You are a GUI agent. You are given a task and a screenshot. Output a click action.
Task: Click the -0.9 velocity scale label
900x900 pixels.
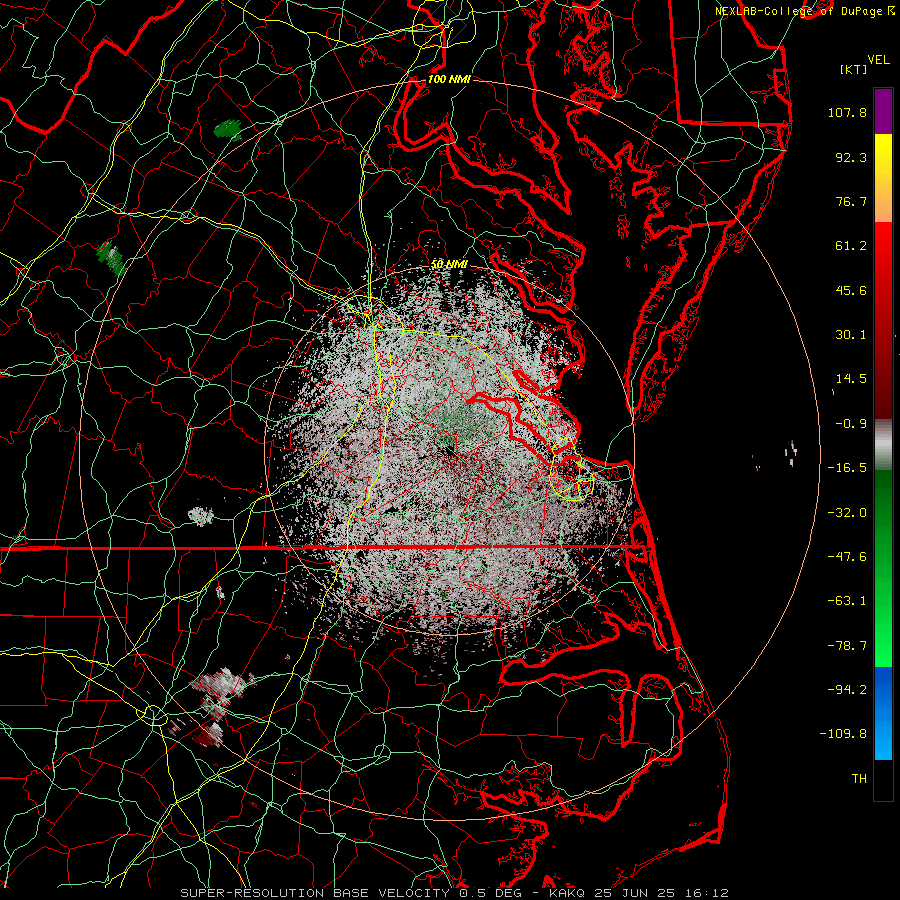coord(851,424)
